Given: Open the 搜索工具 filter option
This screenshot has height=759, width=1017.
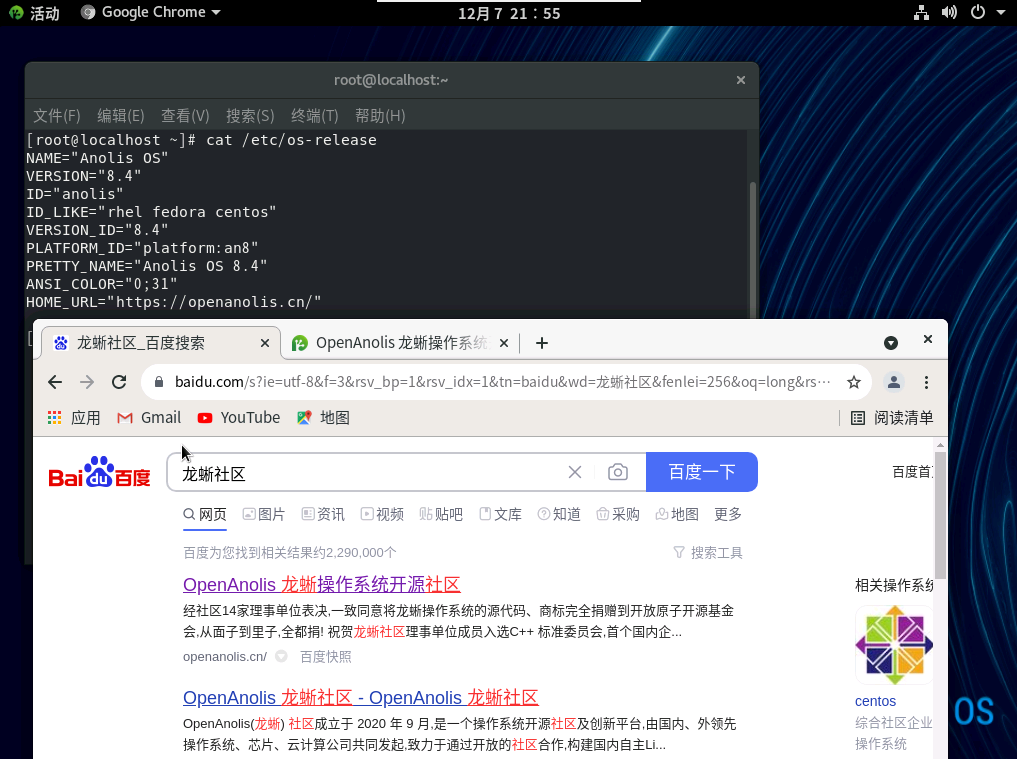Looking at the screenshot, I should (x=708, y=553).
